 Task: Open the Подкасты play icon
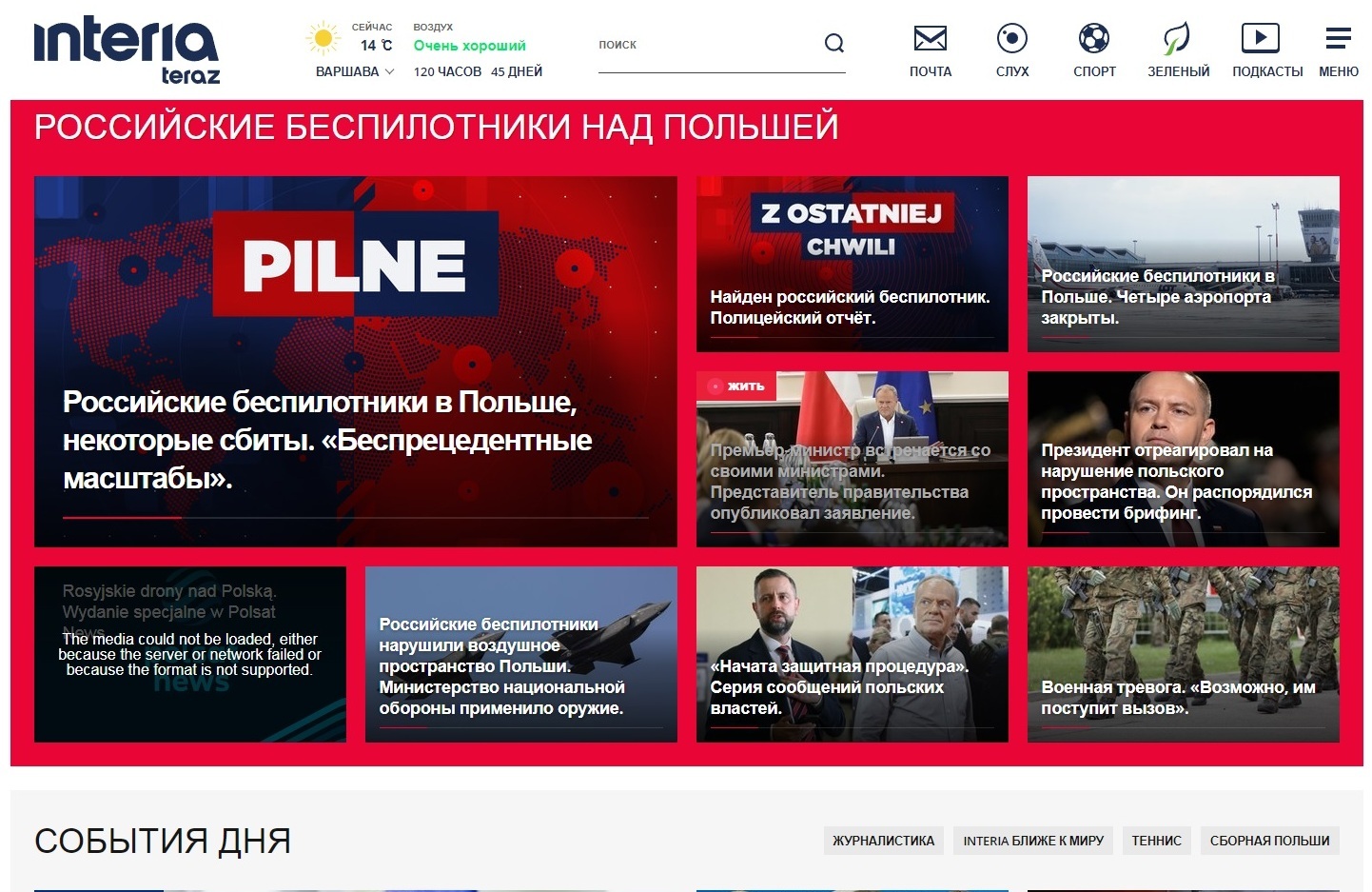(1260, 40)
